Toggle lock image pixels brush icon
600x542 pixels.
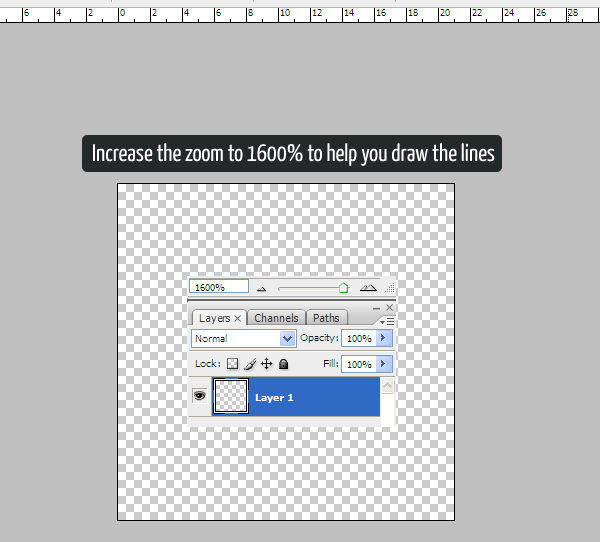(x=250, y=364)
